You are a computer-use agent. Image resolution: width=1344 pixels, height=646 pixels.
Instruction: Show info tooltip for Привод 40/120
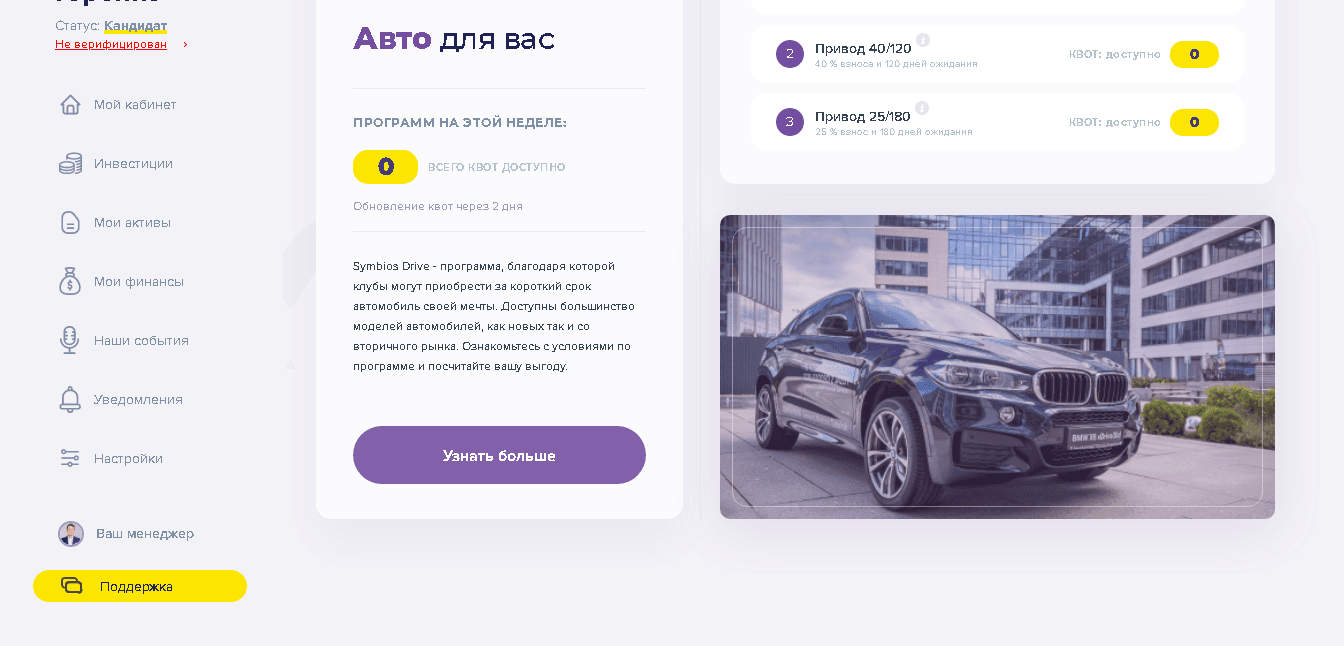pos(923,40)
